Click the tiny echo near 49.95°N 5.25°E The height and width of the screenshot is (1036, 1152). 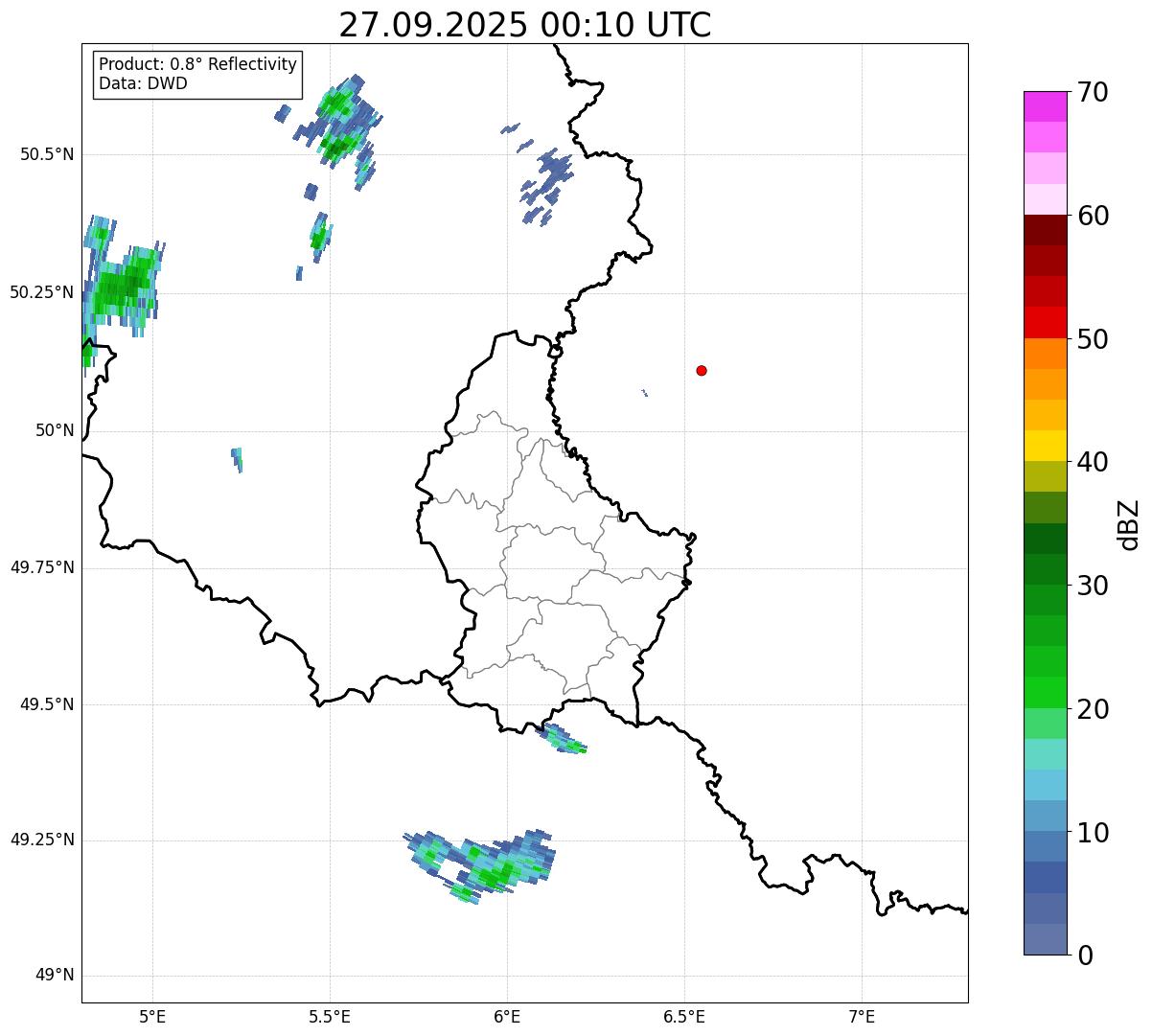tap(237, 459)
